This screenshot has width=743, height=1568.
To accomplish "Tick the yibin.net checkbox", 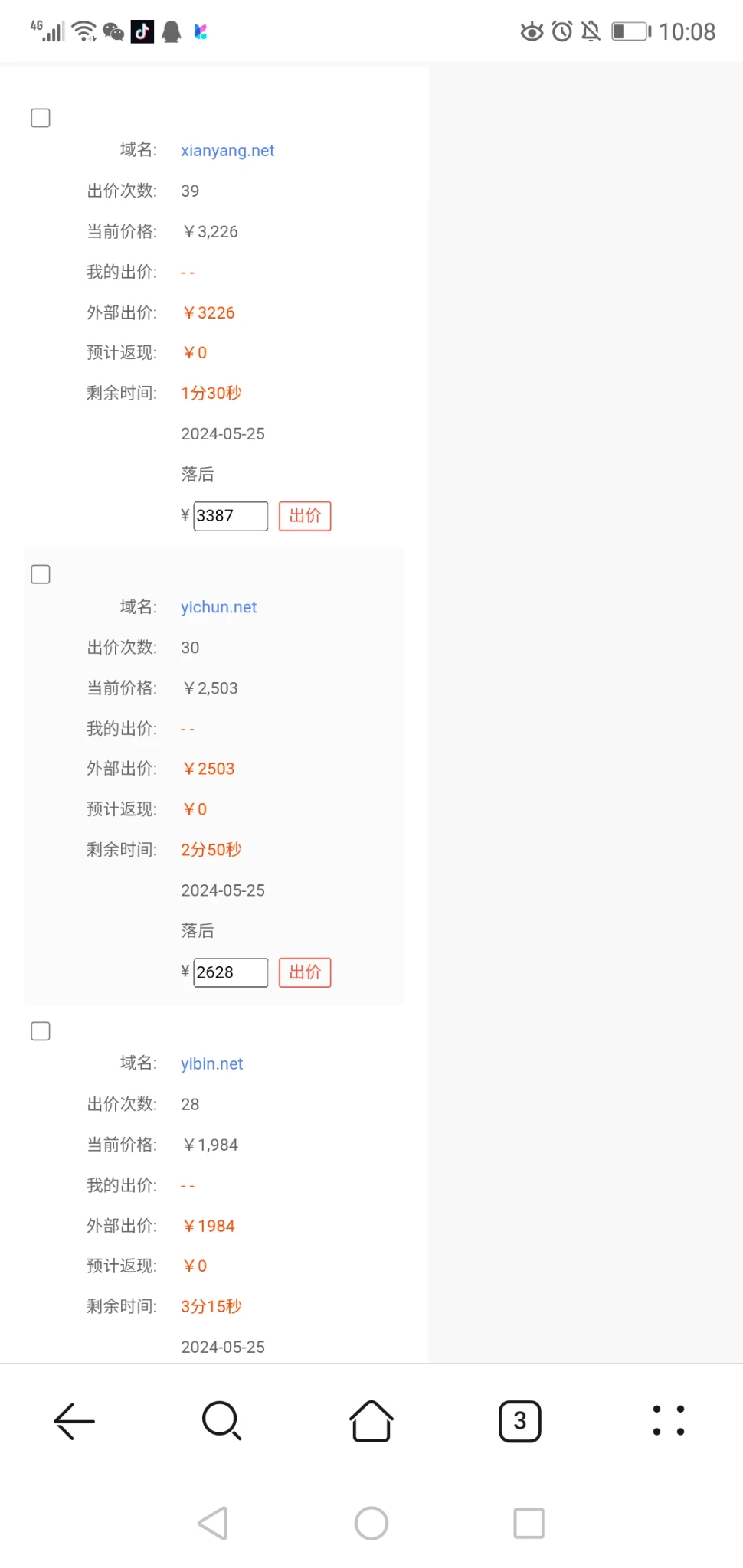I will tap(41, 1031).
